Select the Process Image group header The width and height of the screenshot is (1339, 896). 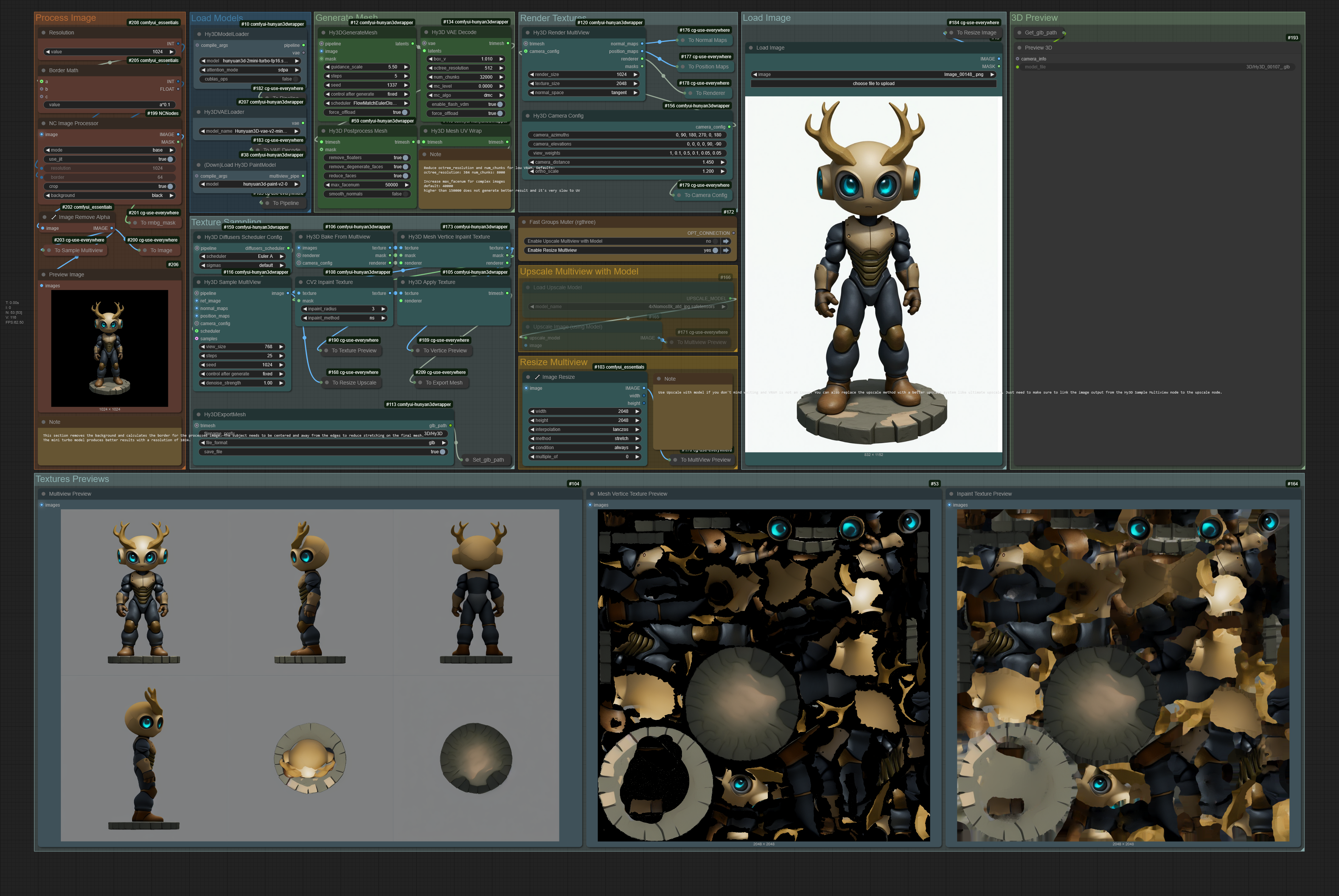66,18
